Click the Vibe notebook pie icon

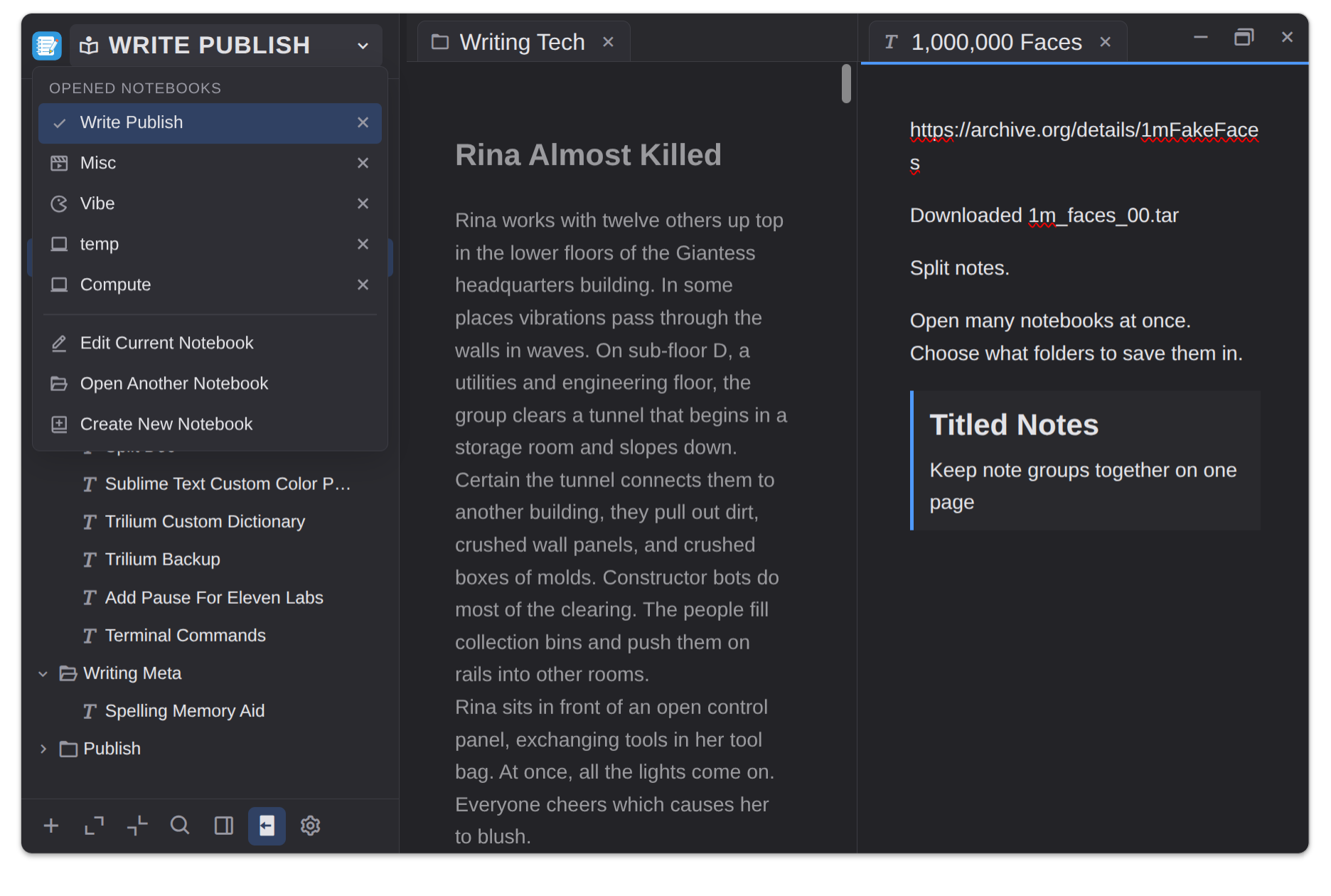point(59,204)
